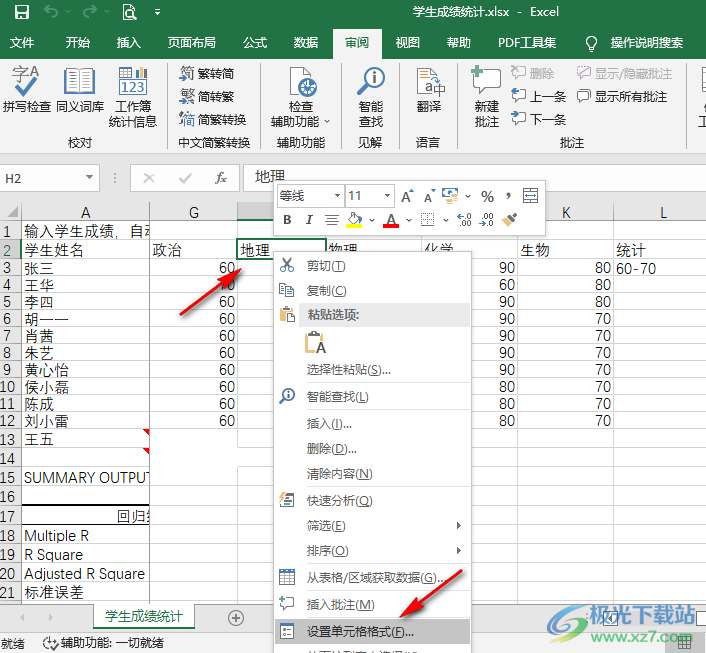Open the 同义词库 thesaurus

[x=79, y=90]
